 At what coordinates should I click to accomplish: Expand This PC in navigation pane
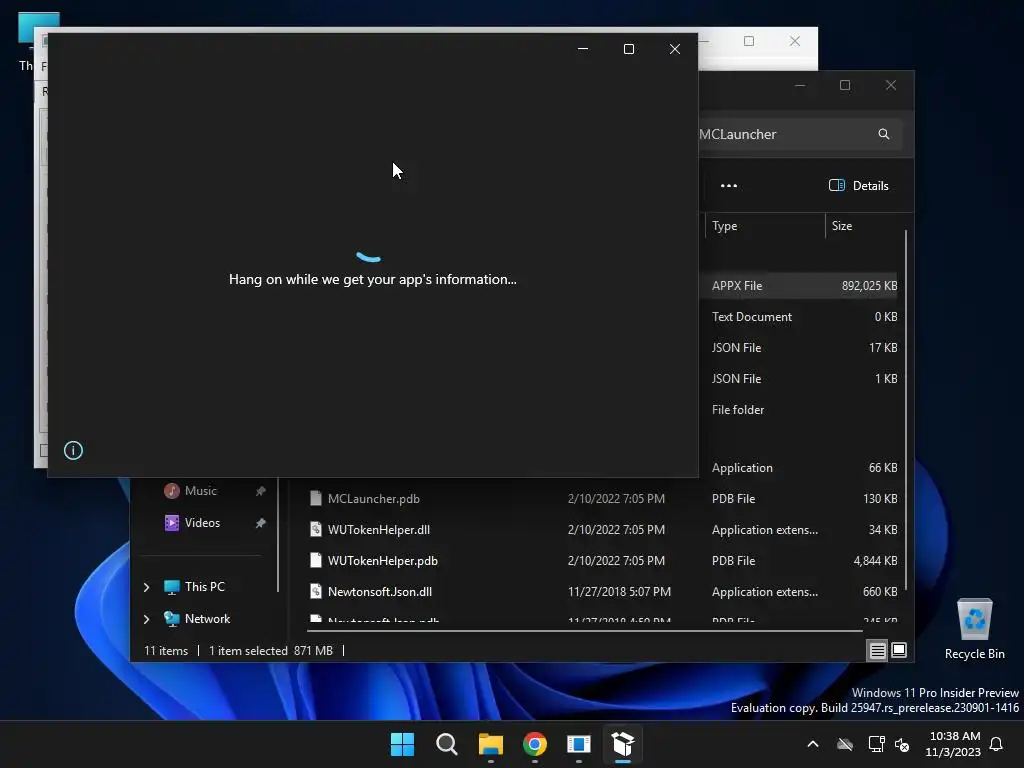[x=146, y=587]
